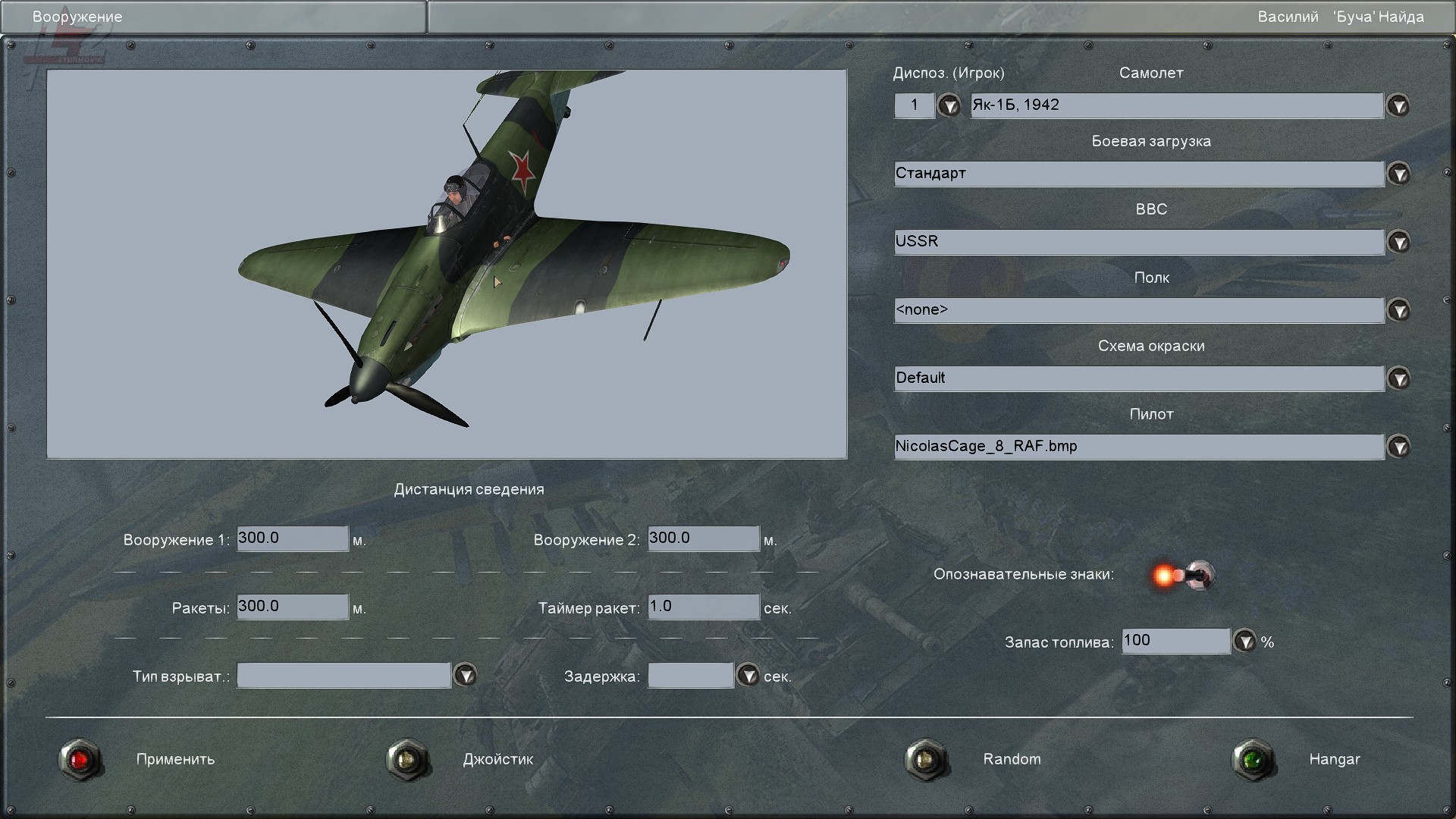Open the Запас топлива percent dropdown
Image resolution: width=1456 pixels, height=819 pixels.
(x=1244, y=642)
